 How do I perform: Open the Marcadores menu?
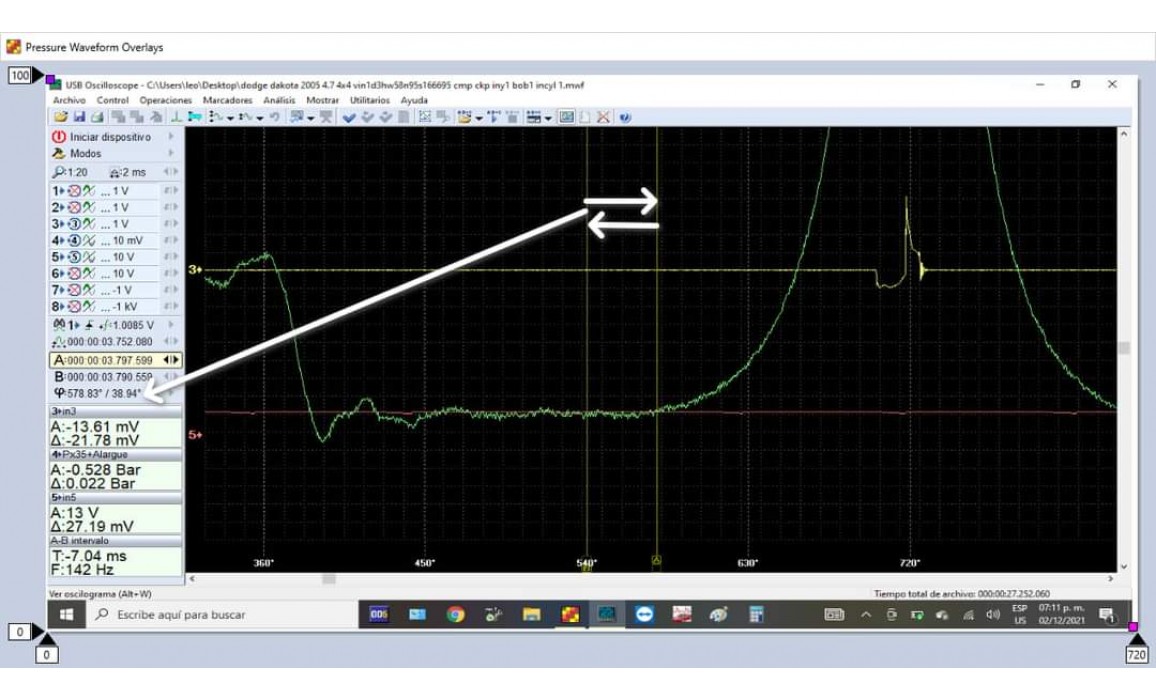click(x=227, y=100)
